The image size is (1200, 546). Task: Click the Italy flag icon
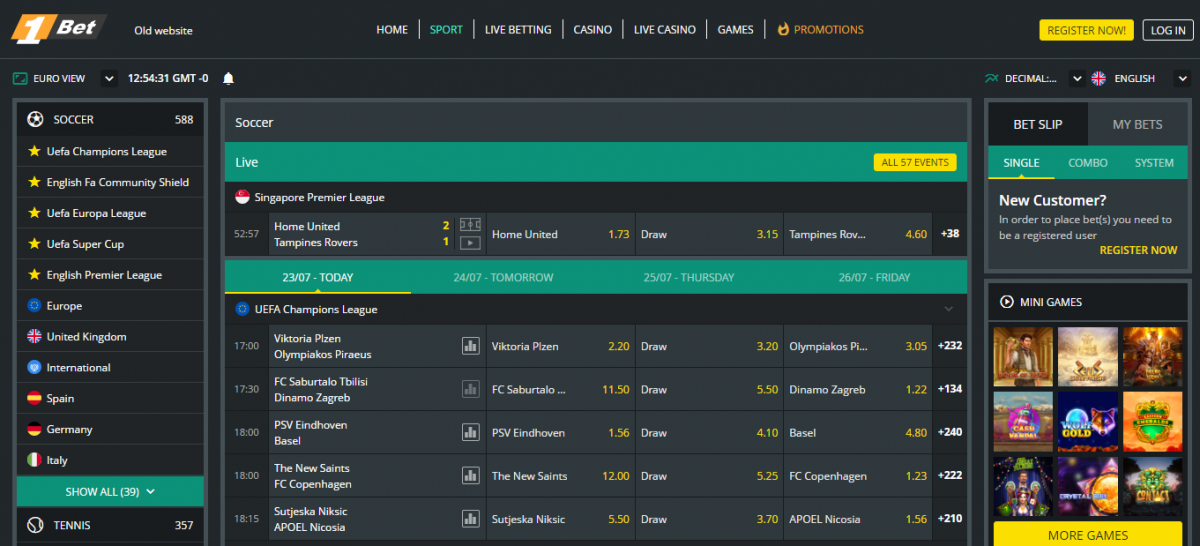[34, 460]
